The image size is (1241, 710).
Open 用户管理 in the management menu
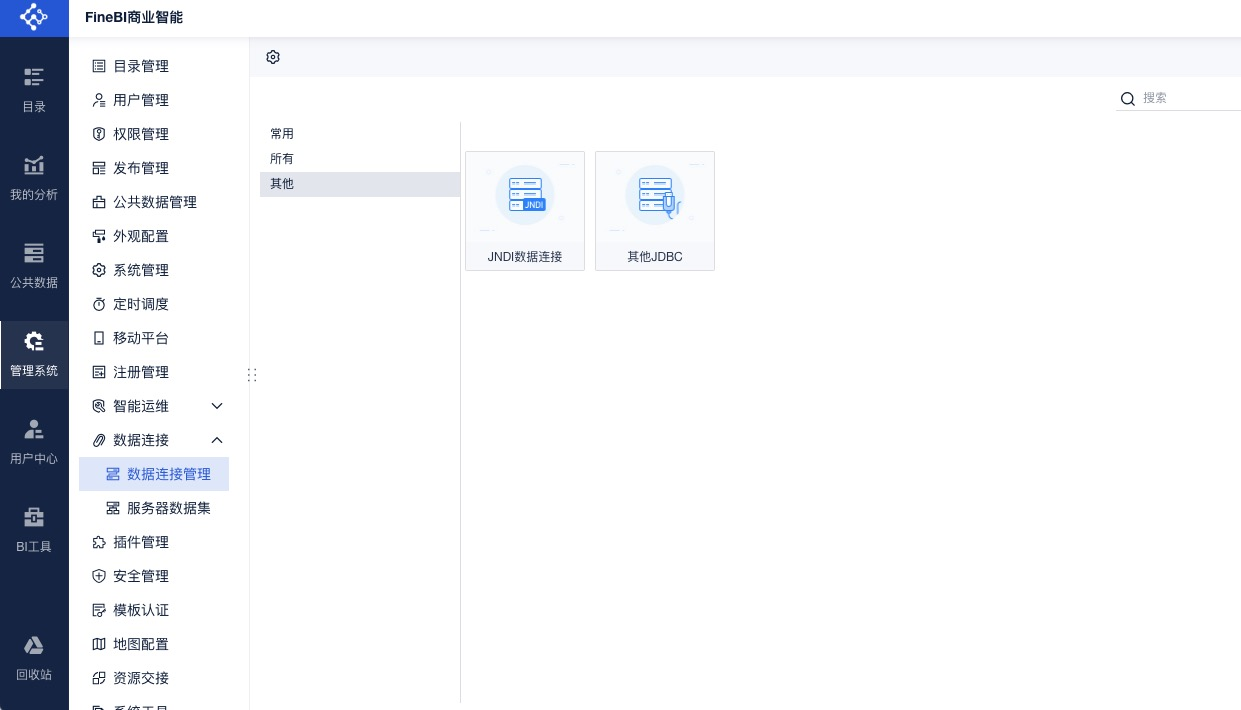141,100
